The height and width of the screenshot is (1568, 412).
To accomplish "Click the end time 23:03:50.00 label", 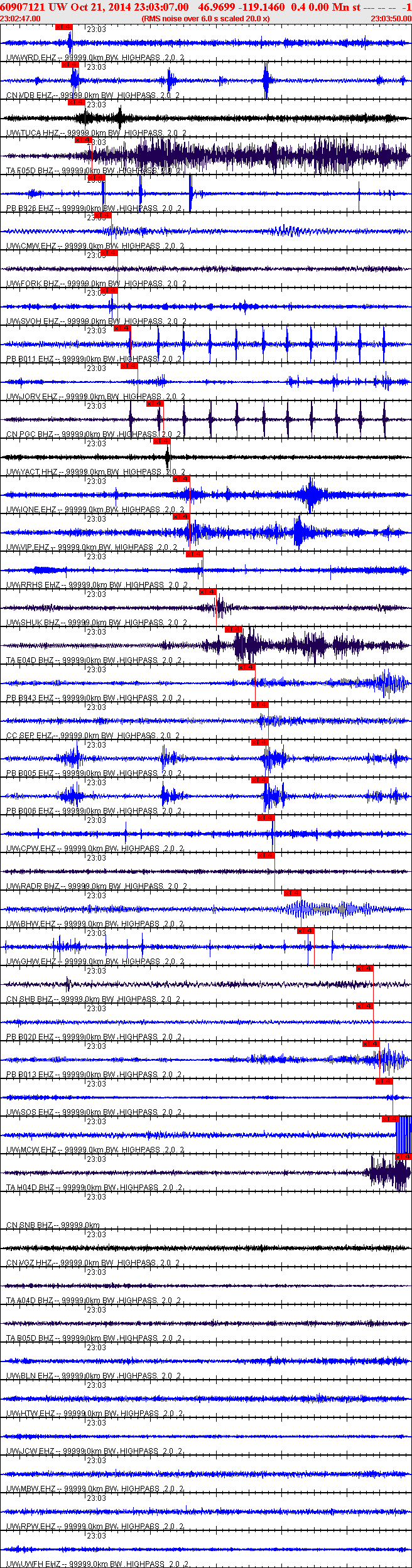I will pos(391,19).
